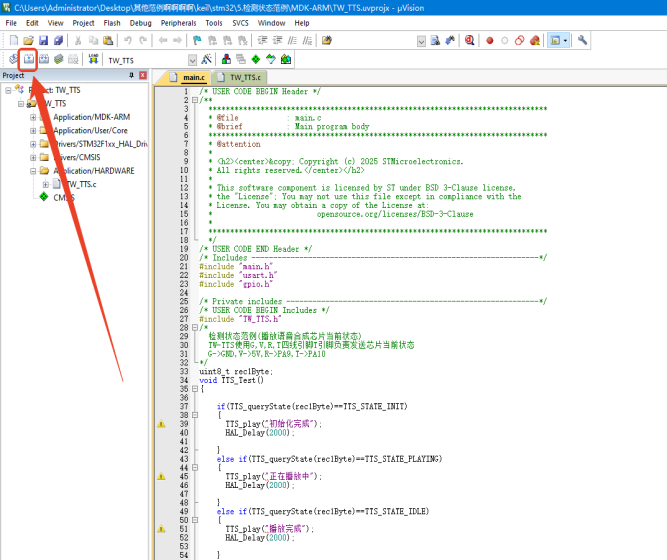Open the TW_TTS target selection dropdown

(x=192, y=60)
